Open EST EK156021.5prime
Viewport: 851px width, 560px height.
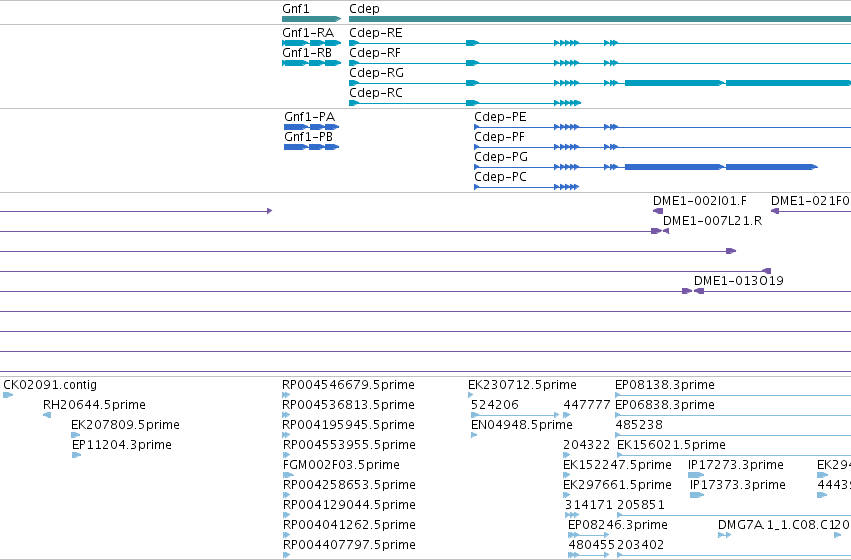pyautogui.click(x=671, y=446)
